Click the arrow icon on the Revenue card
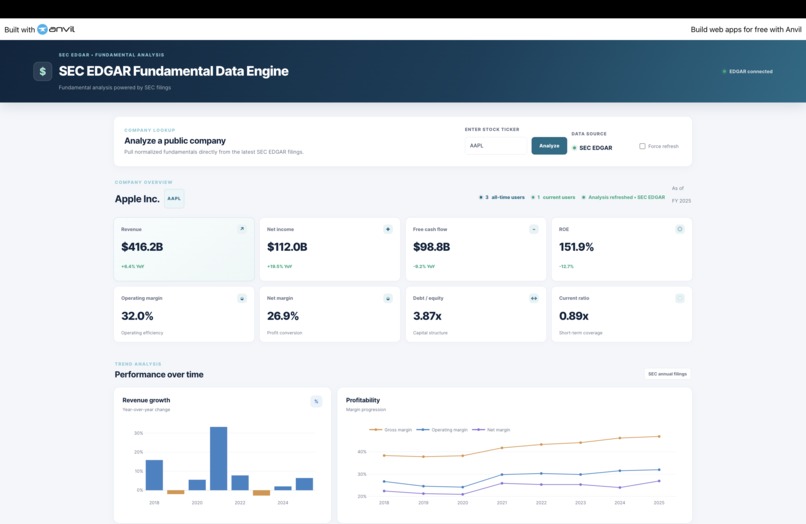Screen dimensions: 806x524 [x=242, y=229]
